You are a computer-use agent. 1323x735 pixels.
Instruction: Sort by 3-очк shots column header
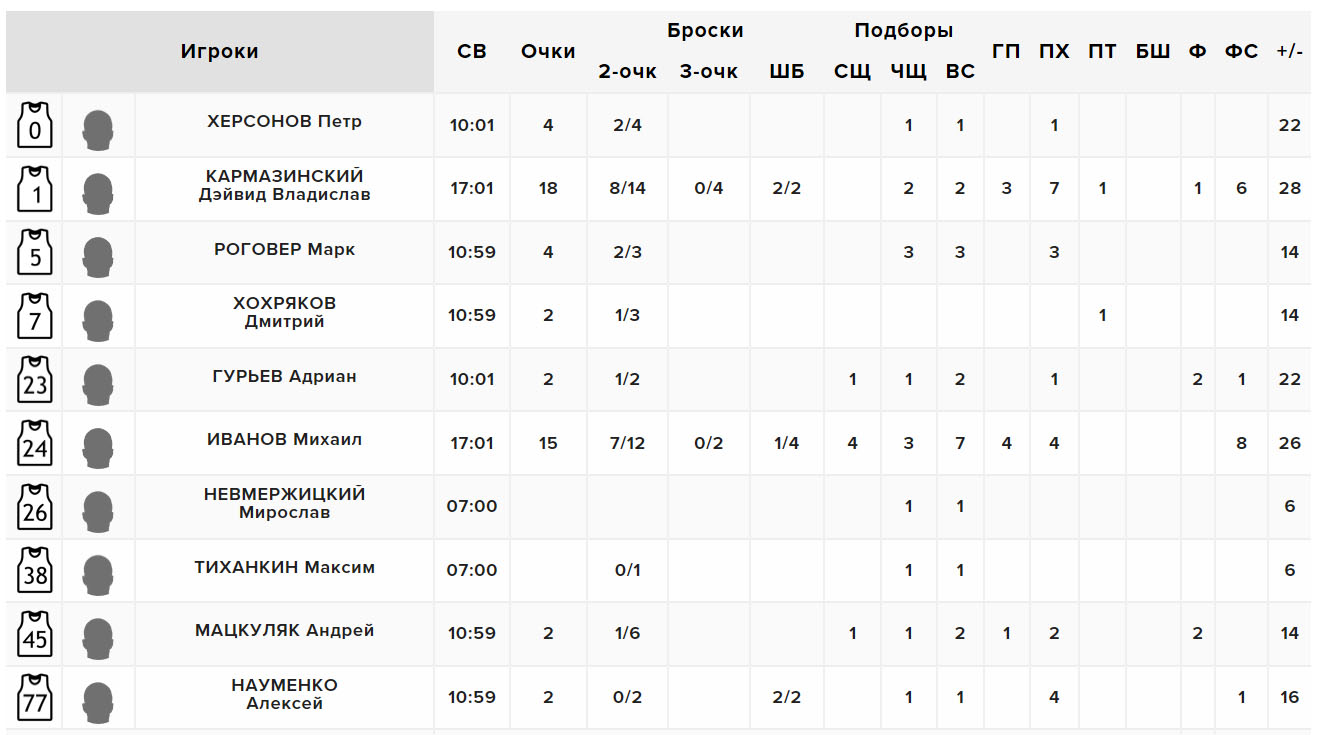(708, 71)
